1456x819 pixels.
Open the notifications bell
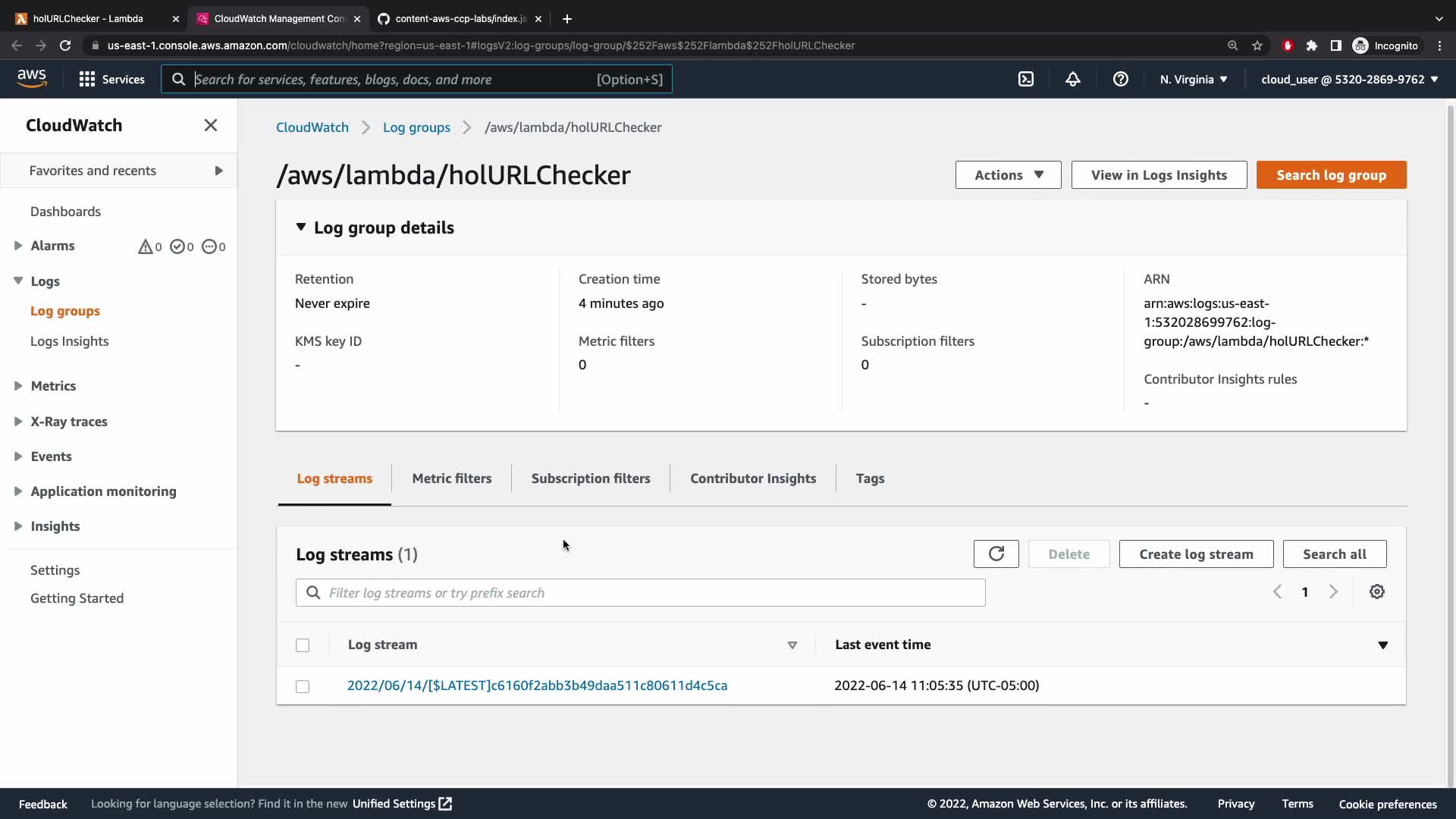(1072, 79)
